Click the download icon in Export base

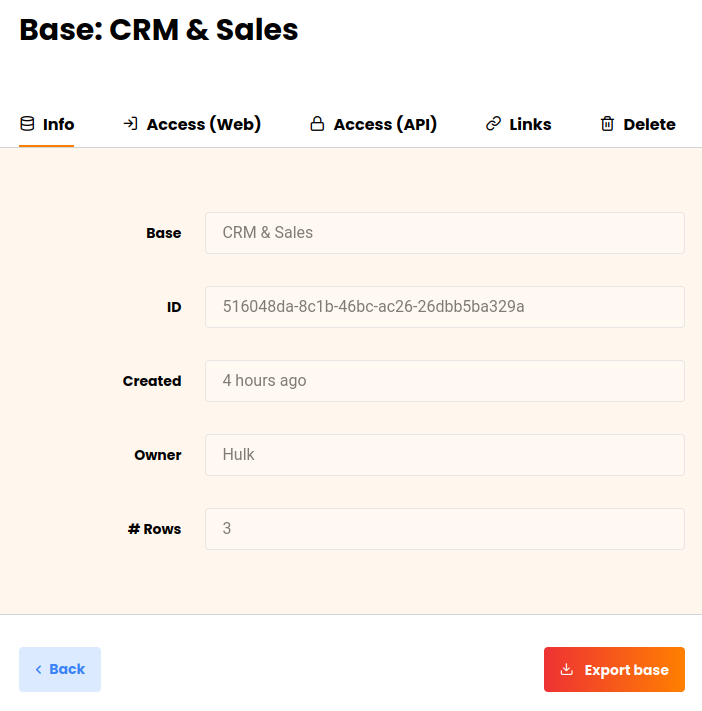pyautogui.click(x=567, y=670)
